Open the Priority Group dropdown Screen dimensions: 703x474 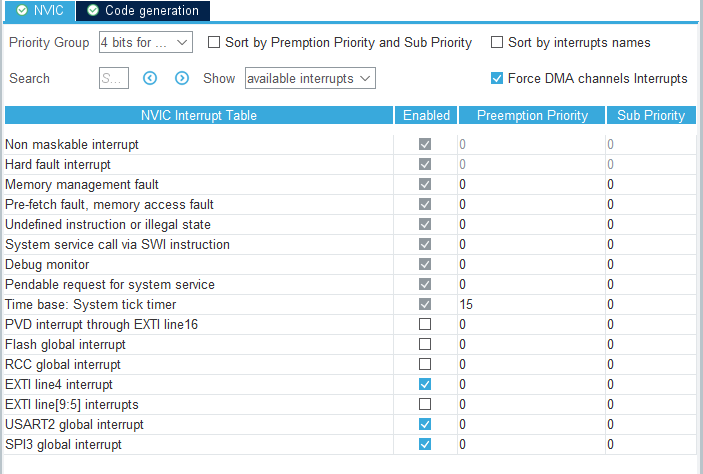(145, 43)
